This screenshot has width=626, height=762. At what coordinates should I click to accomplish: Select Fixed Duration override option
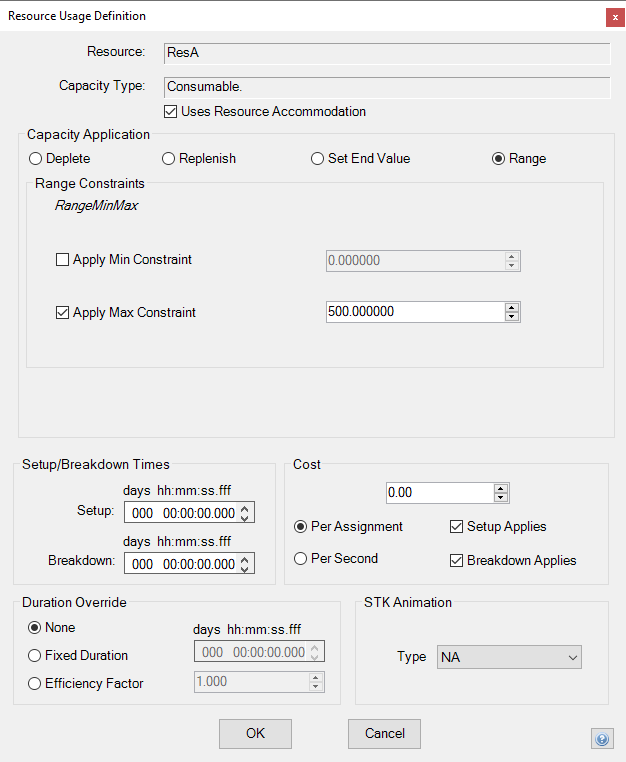[x=35, y=656]
